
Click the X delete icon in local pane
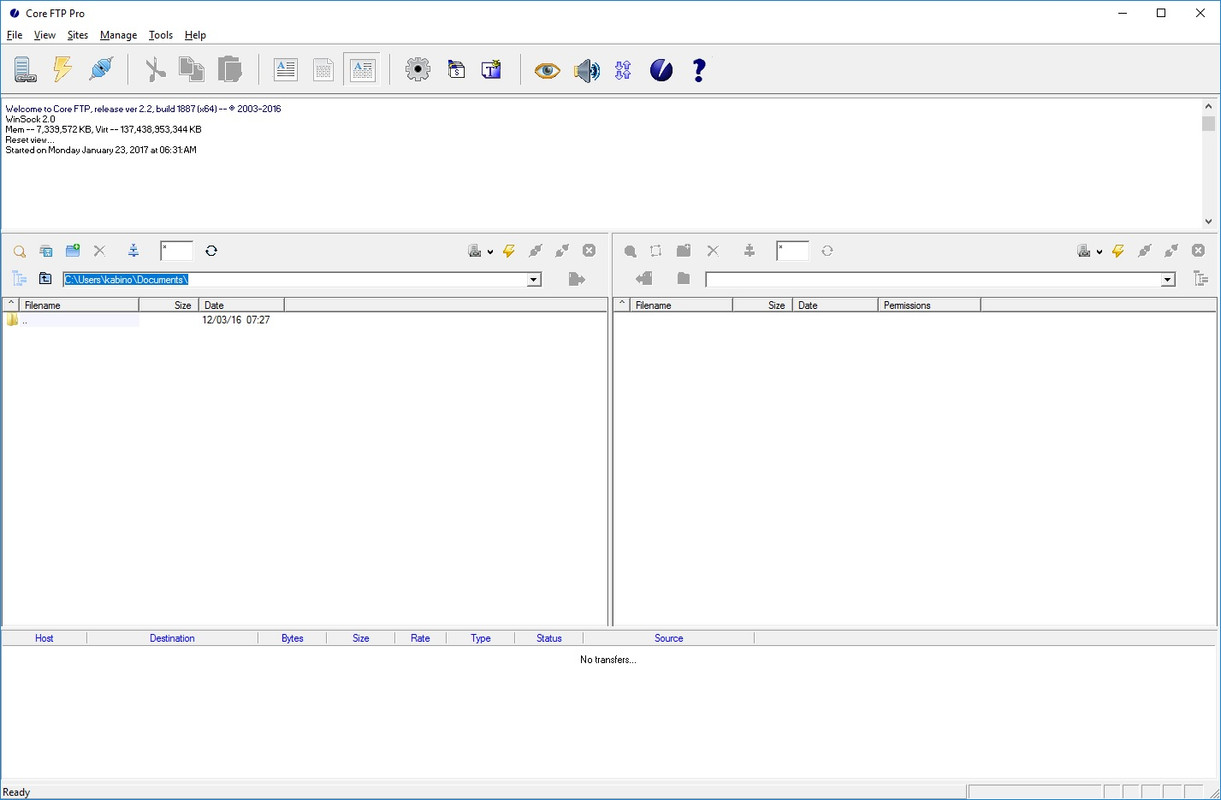99,251
